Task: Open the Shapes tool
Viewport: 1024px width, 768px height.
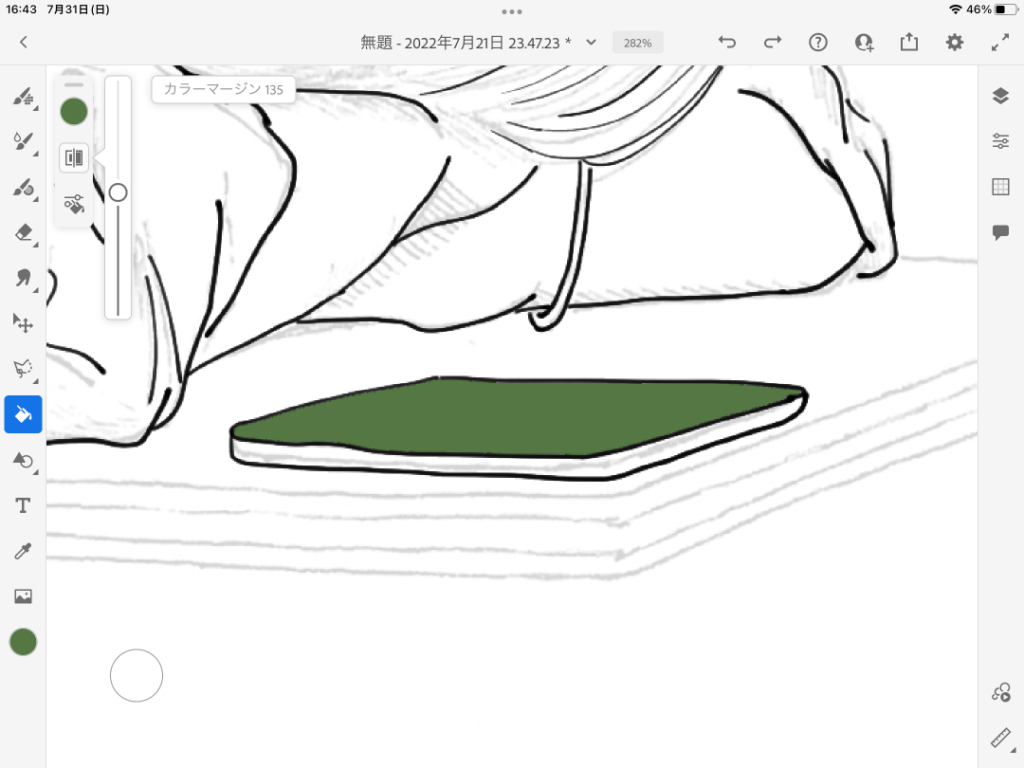Action: pos(22,460)
